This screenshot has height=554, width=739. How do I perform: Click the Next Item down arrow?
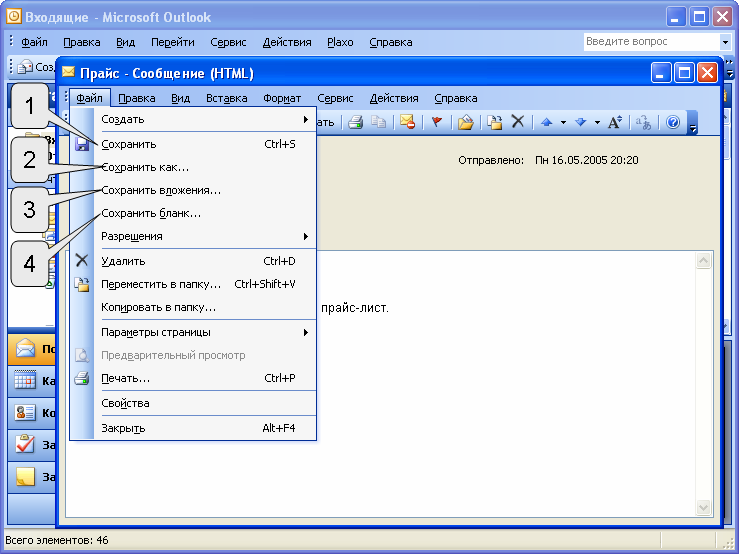click(581, 123)
